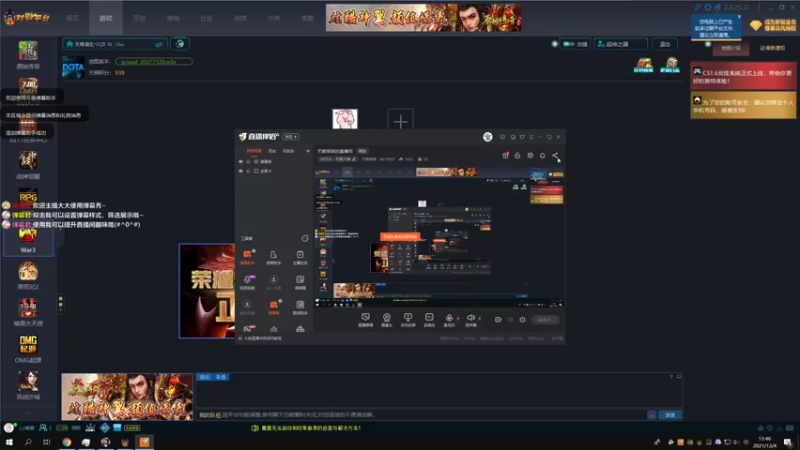Open the 暗黑大天使 game icon
This screenshot has height=450, width=800.
(28, 308)
